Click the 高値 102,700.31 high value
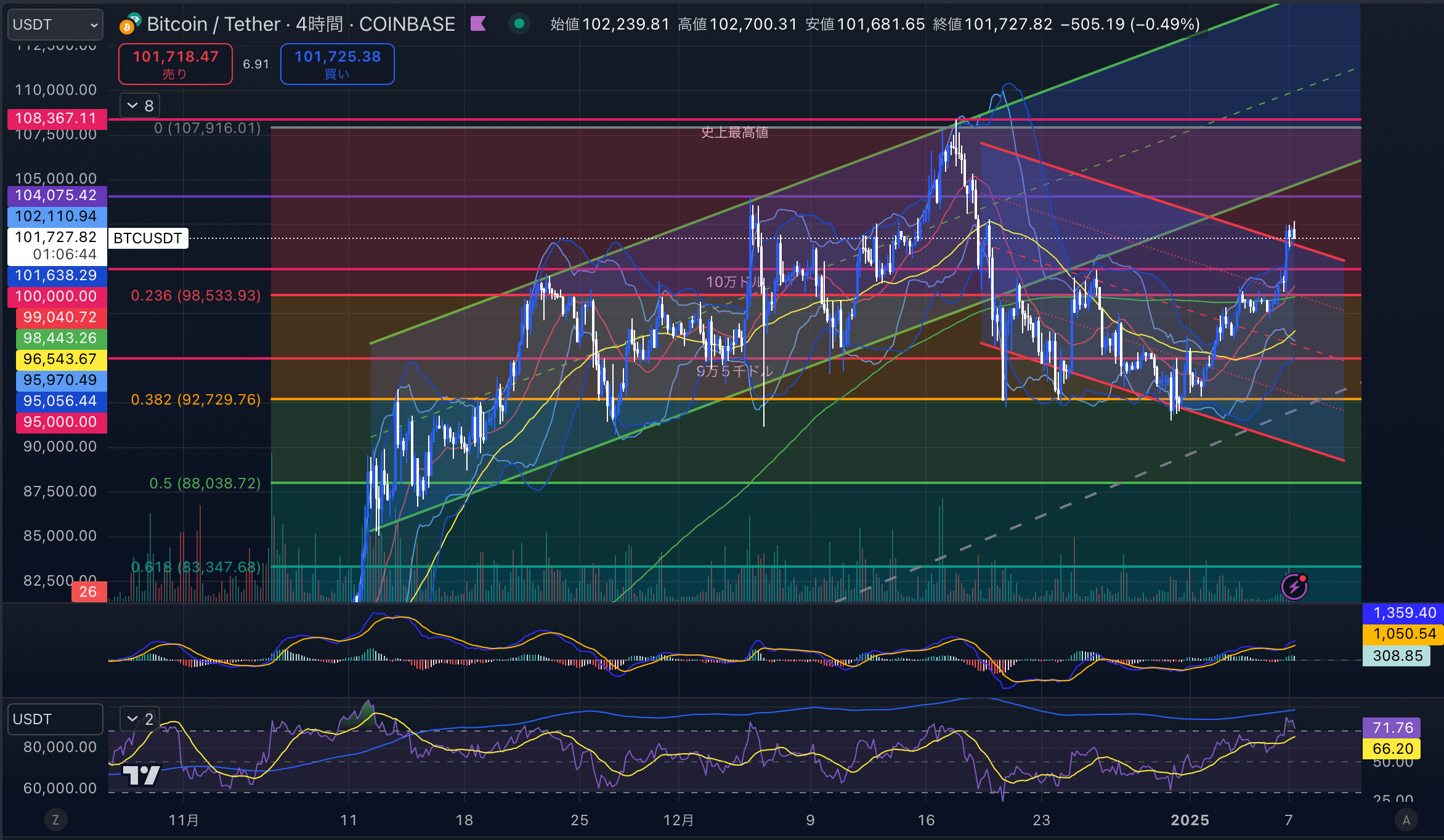This screenshot has width=1444, height=840. tap(737, 24)
